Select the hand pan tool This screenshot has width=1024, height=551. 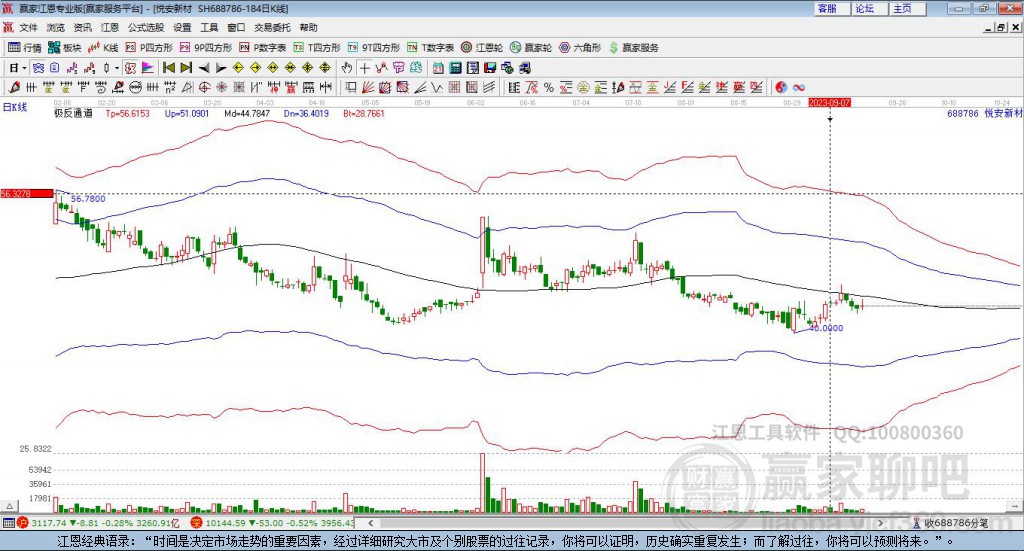tap(347, 68)
